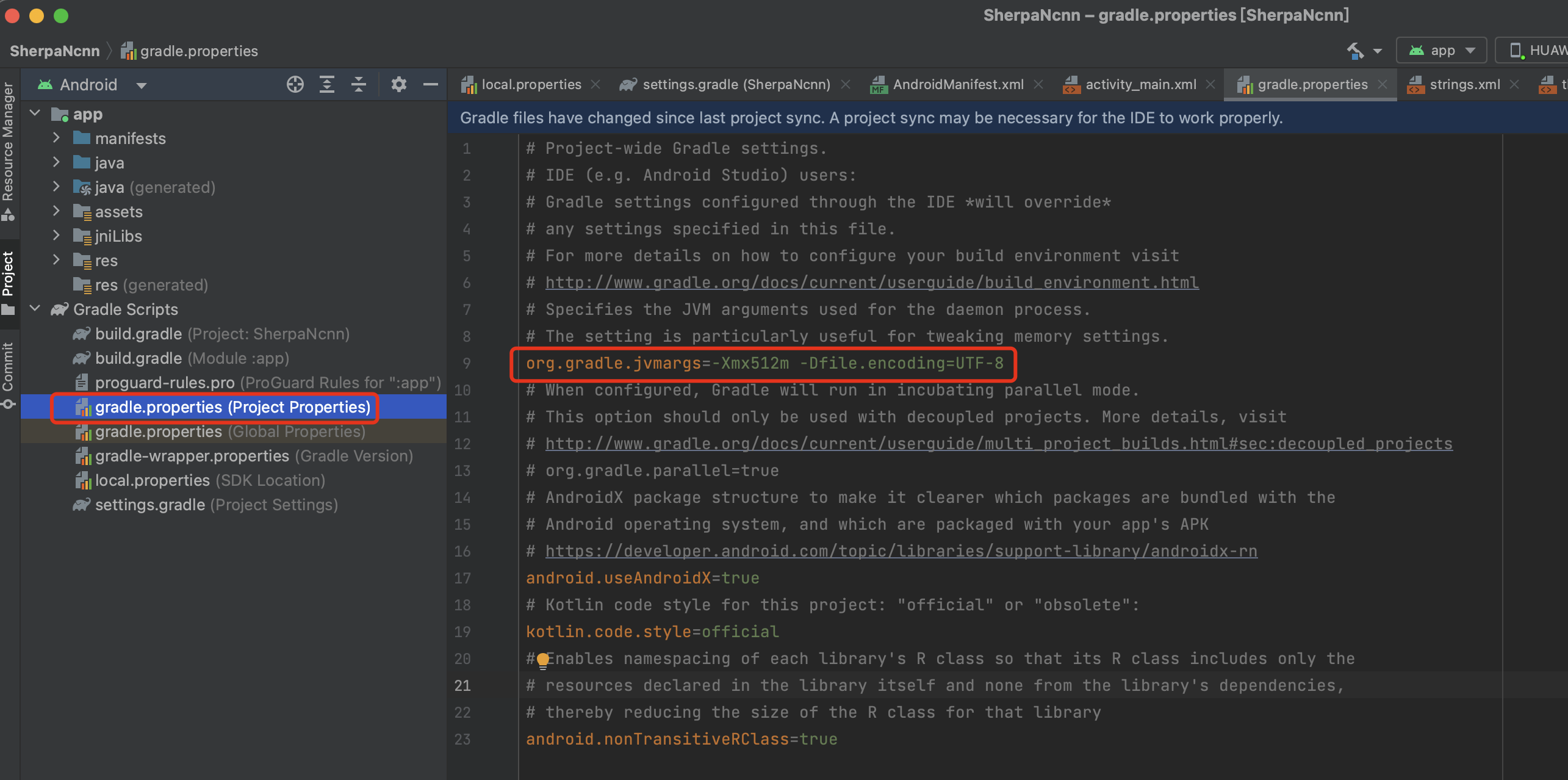
Task: Toggle the Project tool window
Action: click(x=9, y=283)
